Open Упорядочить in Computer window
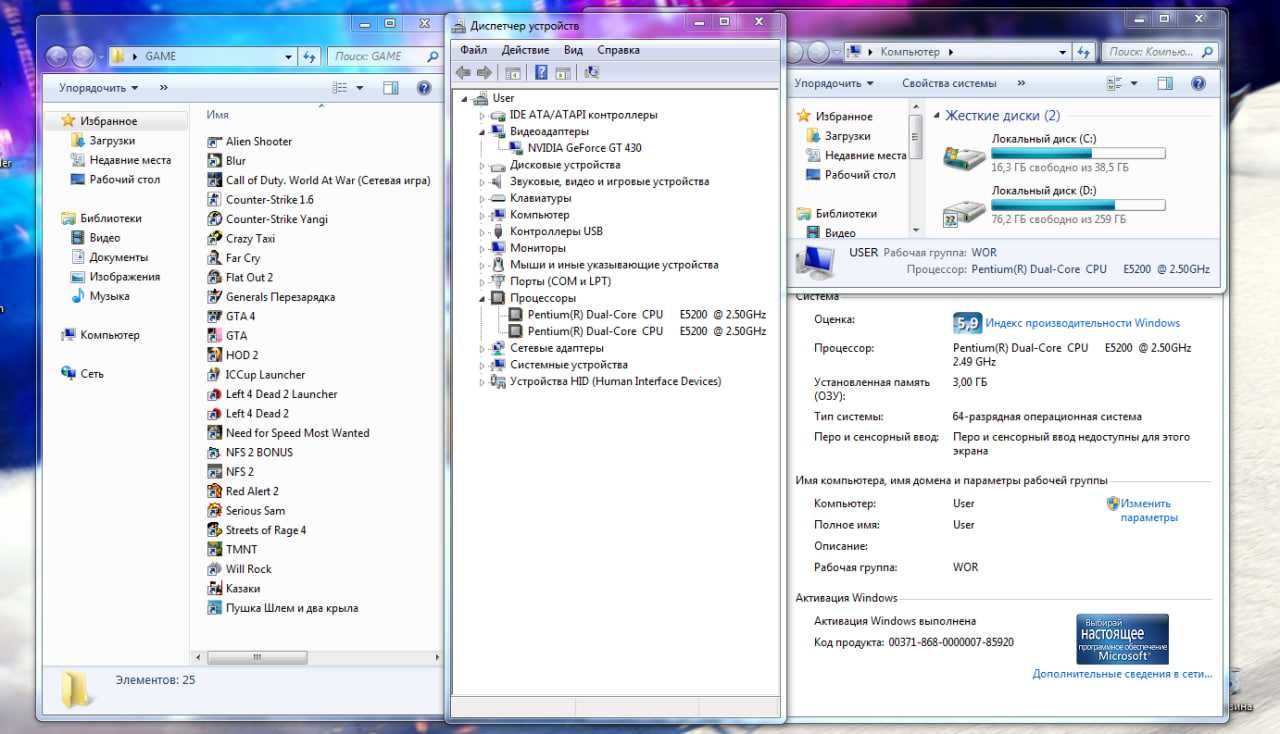Viewport: 1280px width, 734px height. pos(835,83)
